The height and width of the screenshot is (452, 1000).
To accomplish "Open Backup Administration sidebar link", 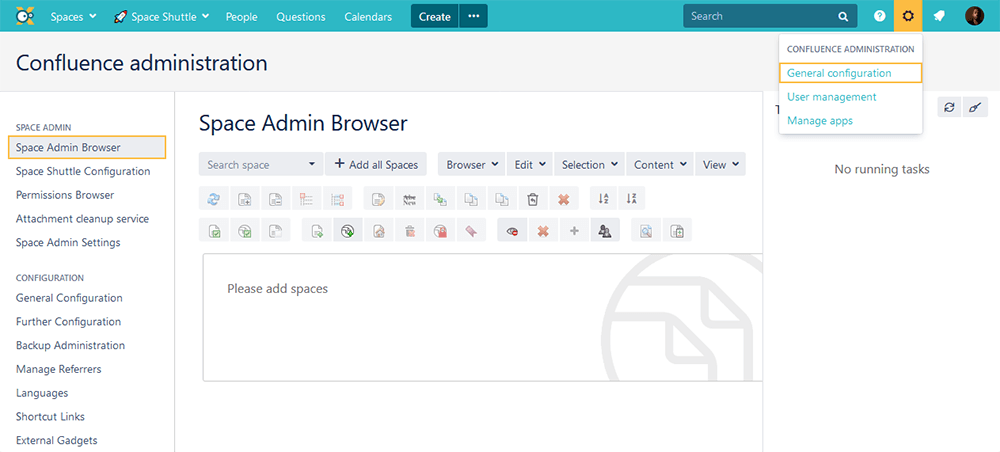I will coord(70,346).
